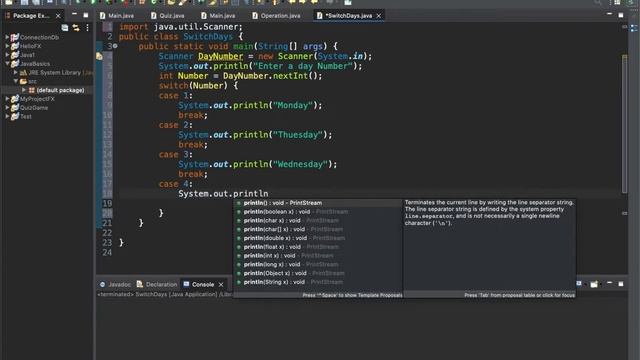The image size is (640, 360).
Task: Click the Javadoc description popup for focus
Action: (x=489, y=245)
